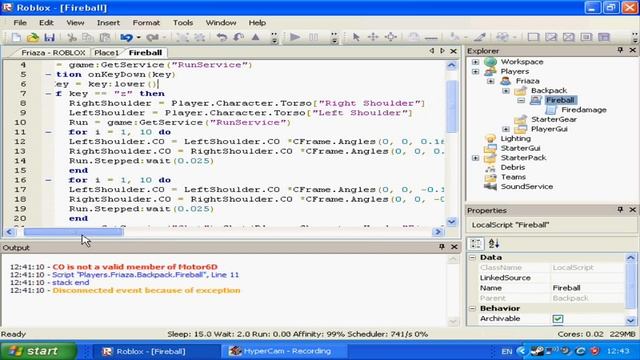Click the Pause button in toolbar

coord(313,38)
